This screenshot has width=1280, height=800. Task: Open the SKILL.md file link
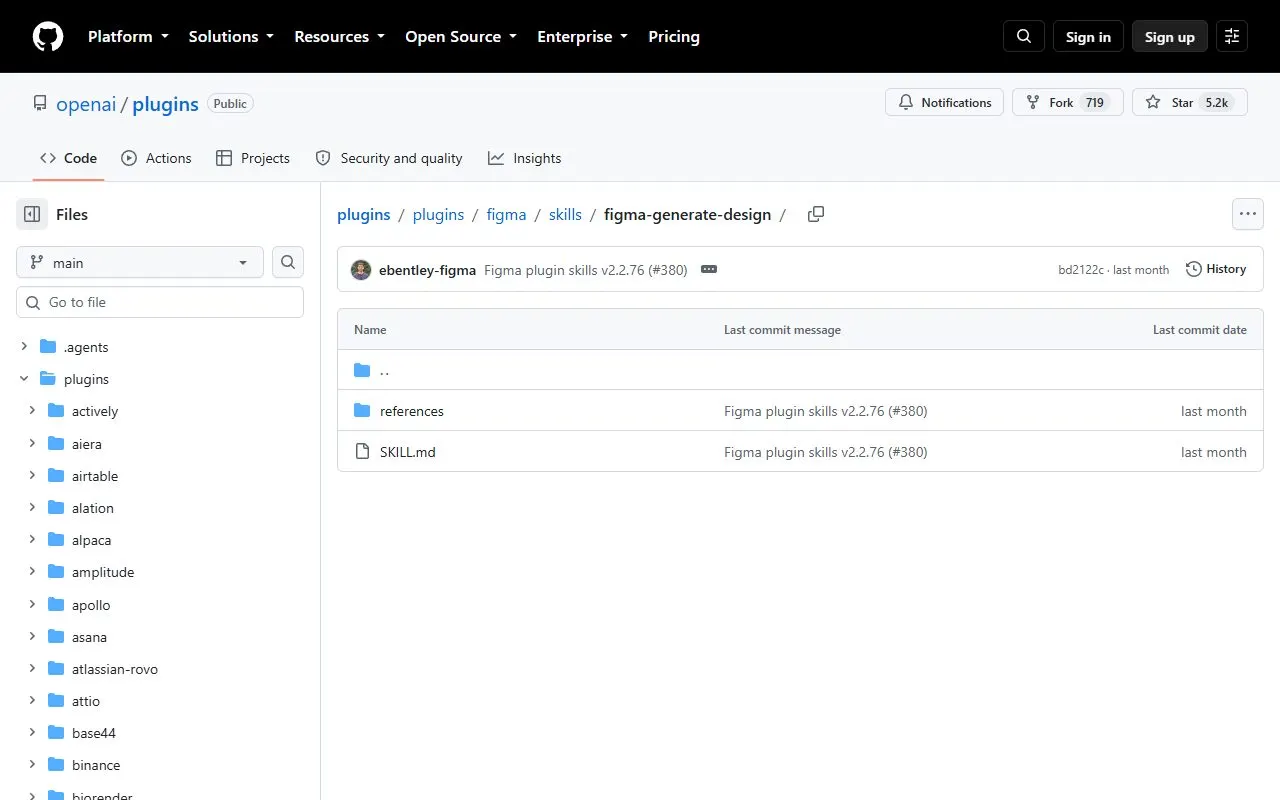pyautogui.click(x=408, y=452)
